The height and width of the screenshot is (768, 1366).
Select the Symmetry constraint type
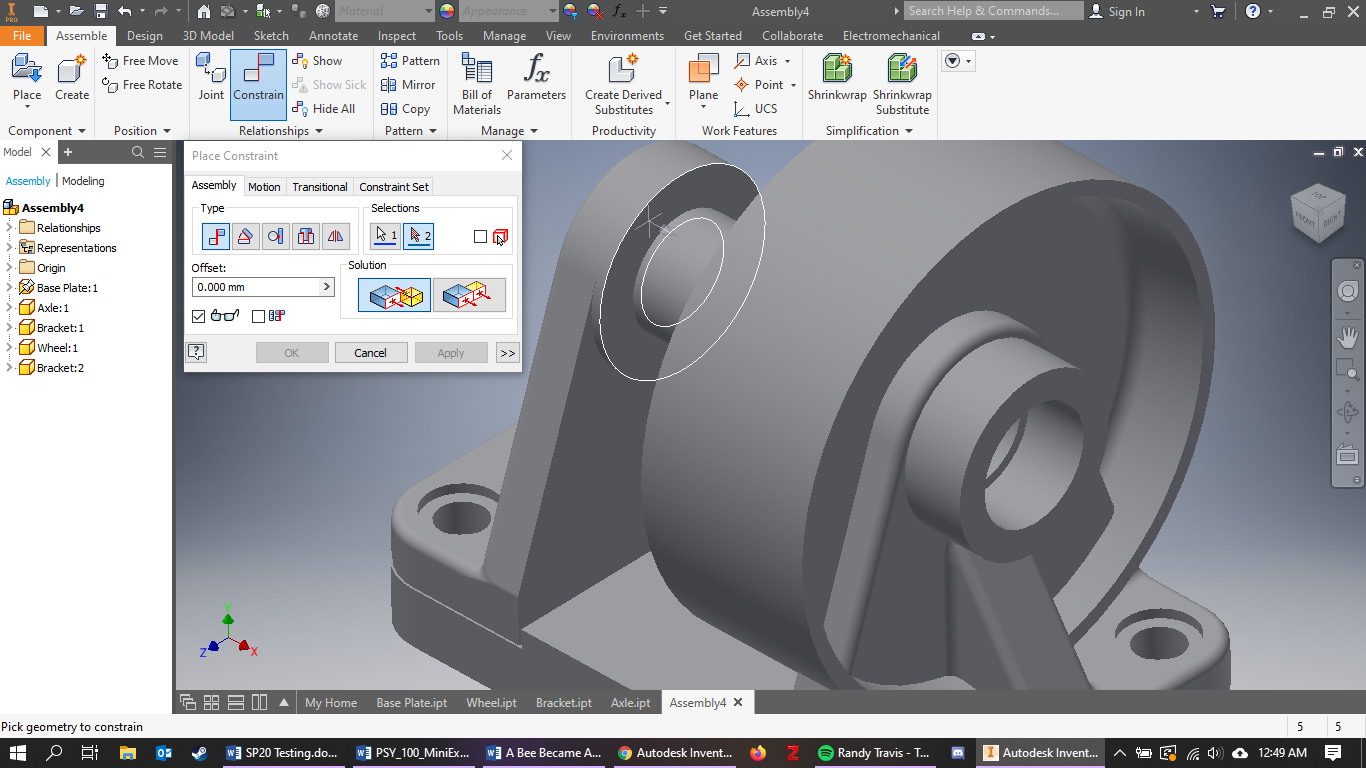point(336,236)
